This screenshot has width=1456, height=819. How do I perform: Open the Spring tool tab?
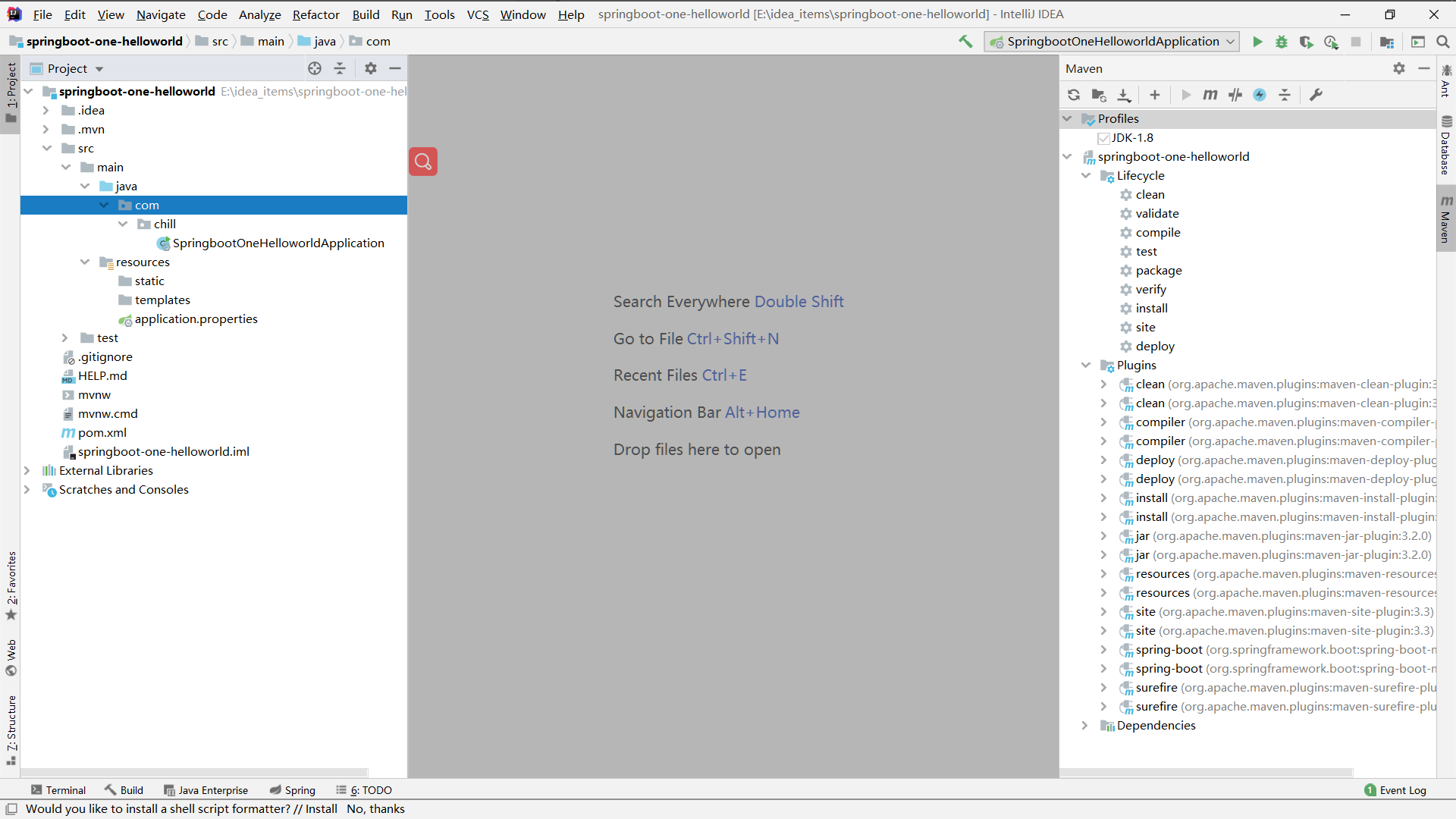pyautogui.click(x=293, y=790)
